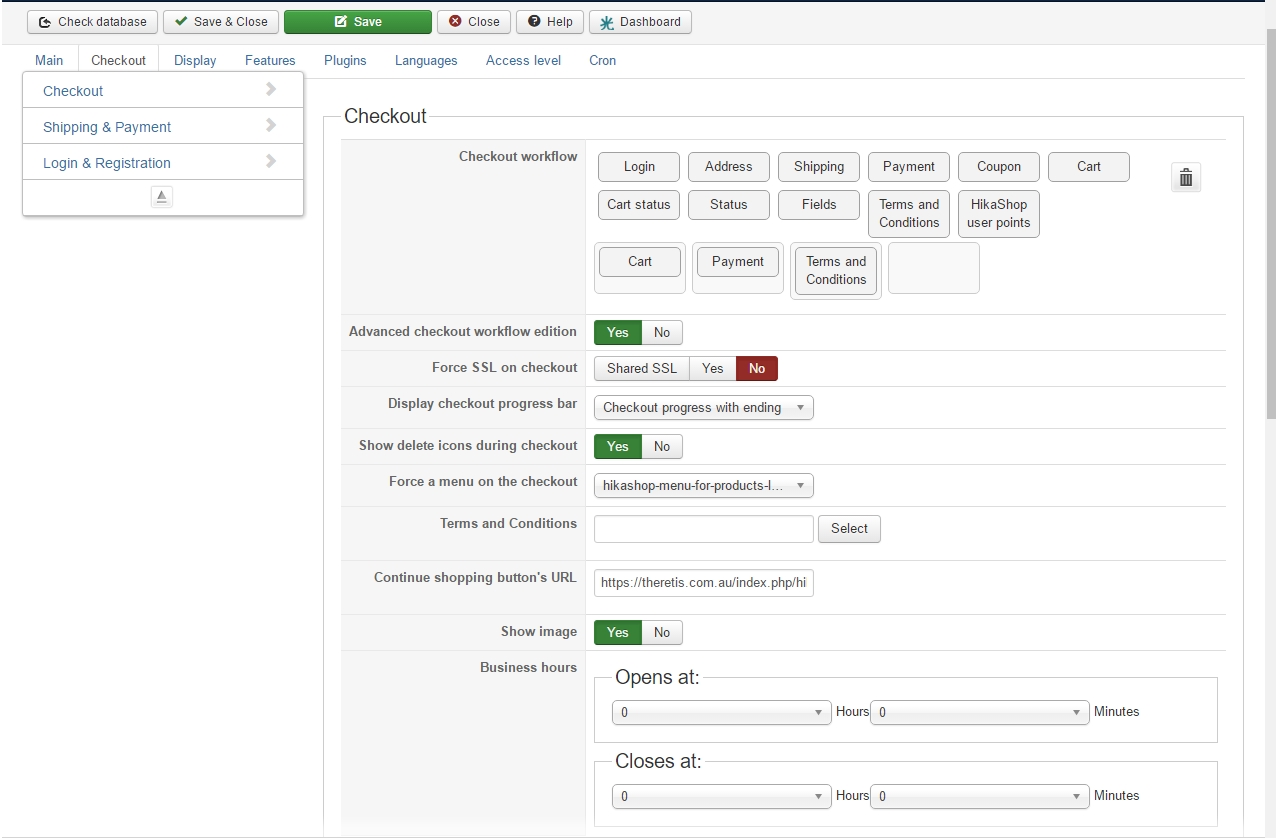The height and width of the screenshot is (838, 1276).
Task: Switch to the Display tab
Action: click(195, 60)
